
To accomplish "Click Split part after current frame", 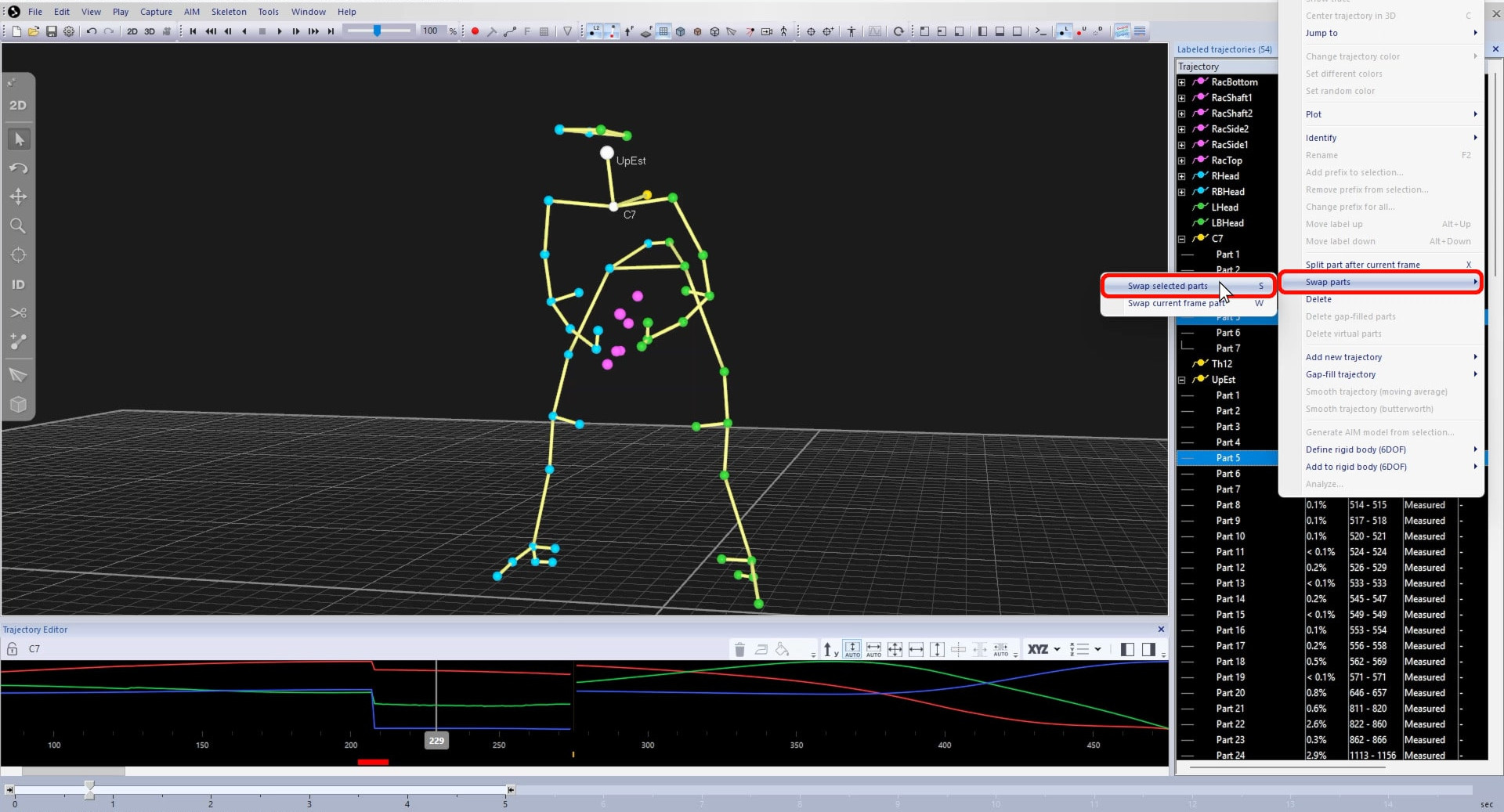I will 1362,265.
